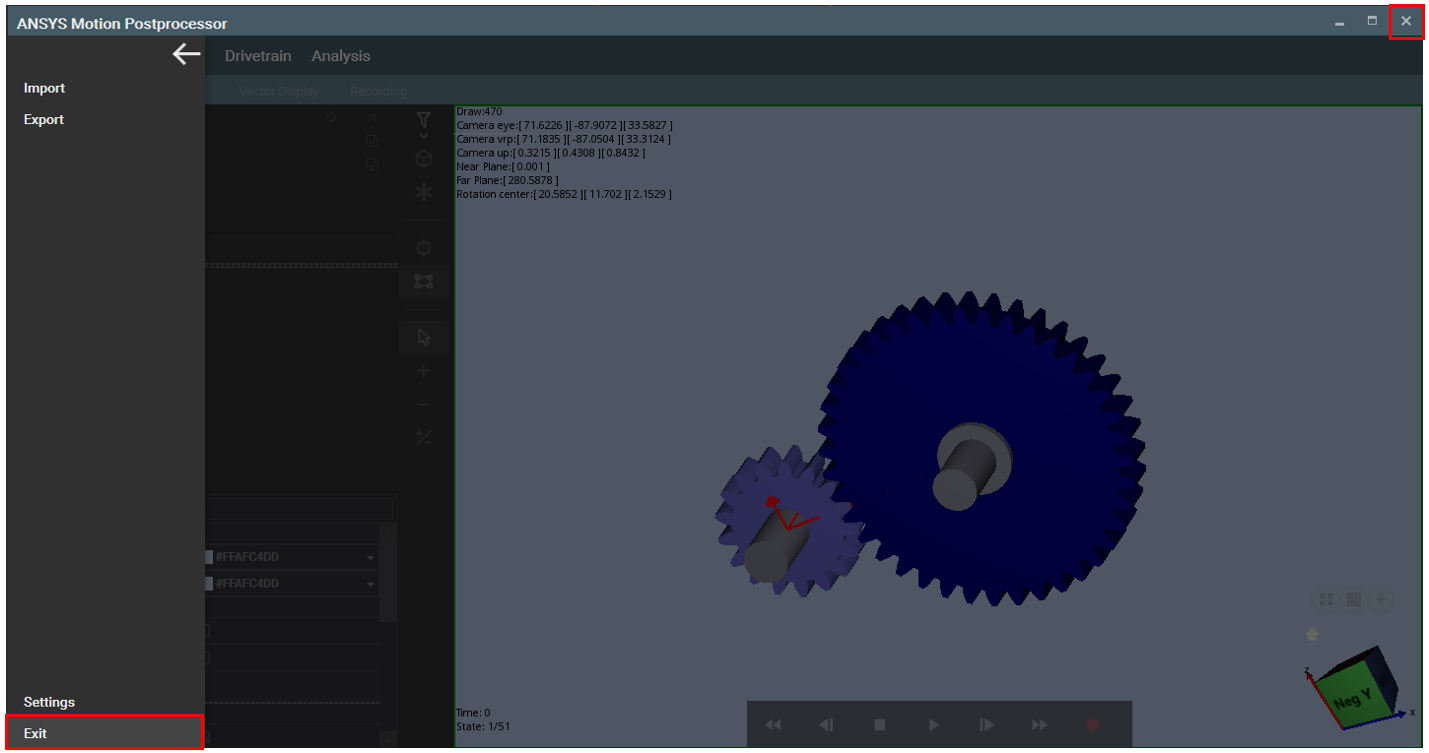Switch to the Analysis tab

tap(340, 56)
